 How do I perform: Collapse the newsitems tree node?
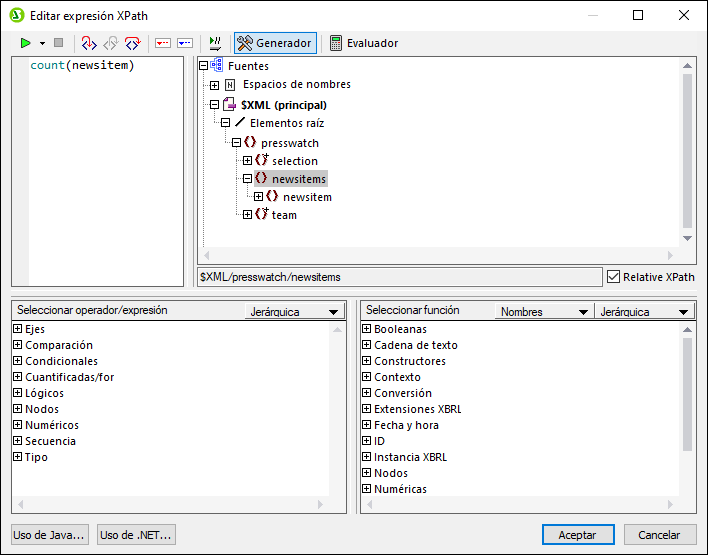[248, 179]
